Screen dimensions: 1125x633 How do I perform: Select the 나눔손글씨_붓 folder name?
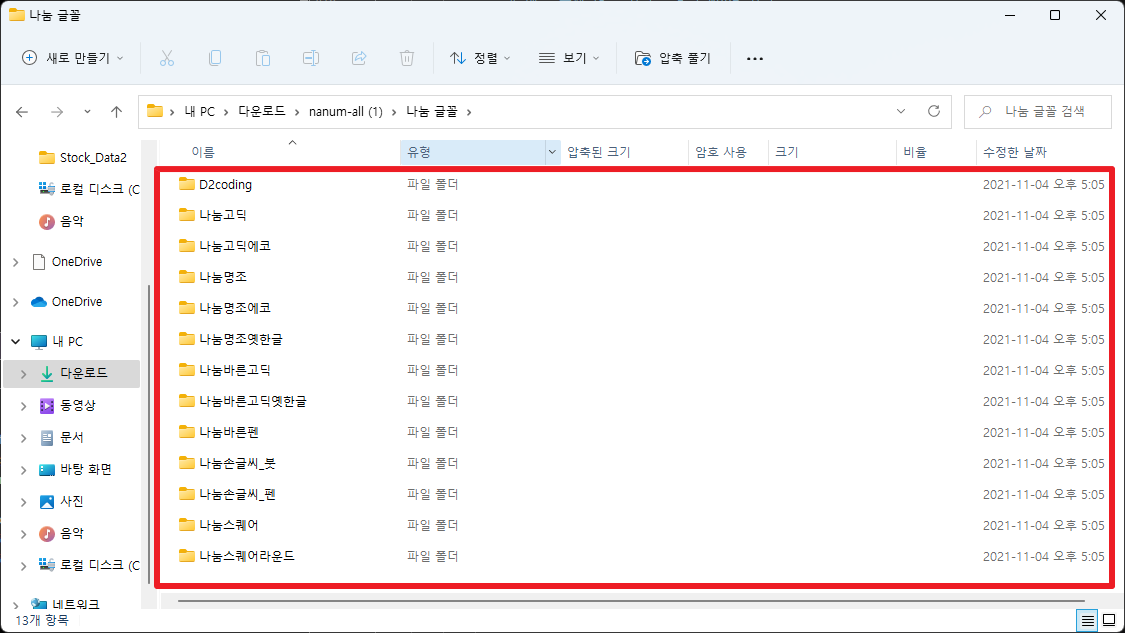click(237, 464)
